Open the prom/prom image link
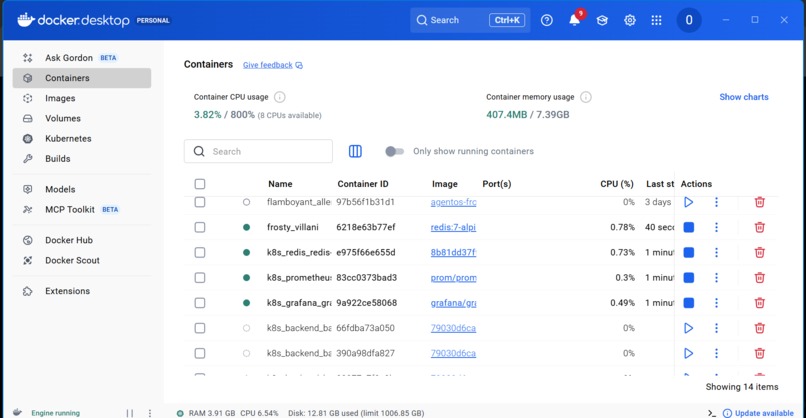Image resolution: width=806 pixels, height=418 pixels. pyautogui.click(x=453, y=278)
